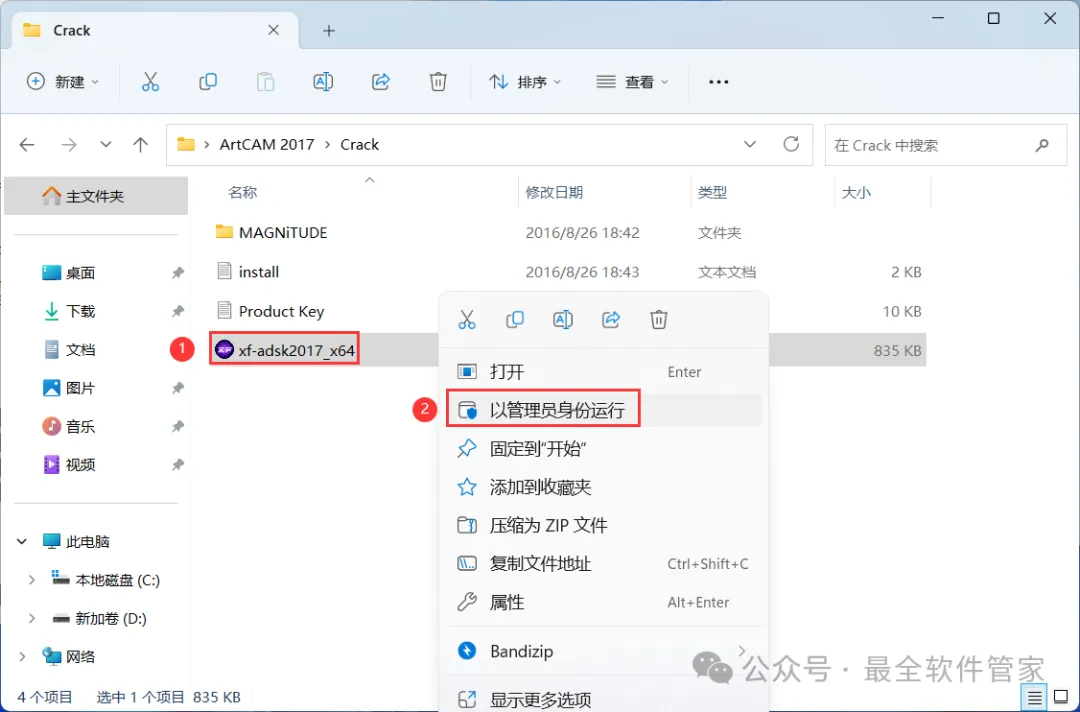Click the MAGNiTUDE folder icon
This screenshot has height=712, width=1080.
point(224,232)
